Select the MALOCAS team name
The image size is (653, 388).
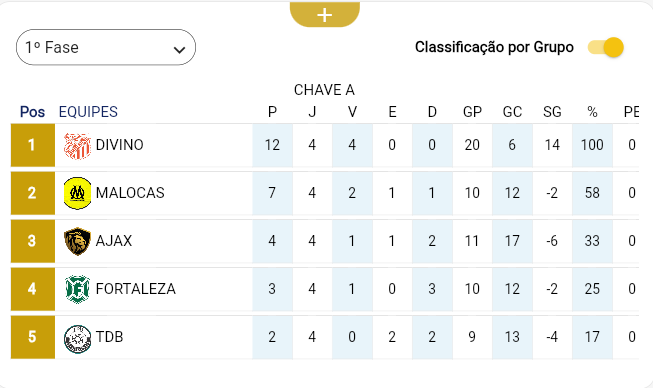[130, 193]
